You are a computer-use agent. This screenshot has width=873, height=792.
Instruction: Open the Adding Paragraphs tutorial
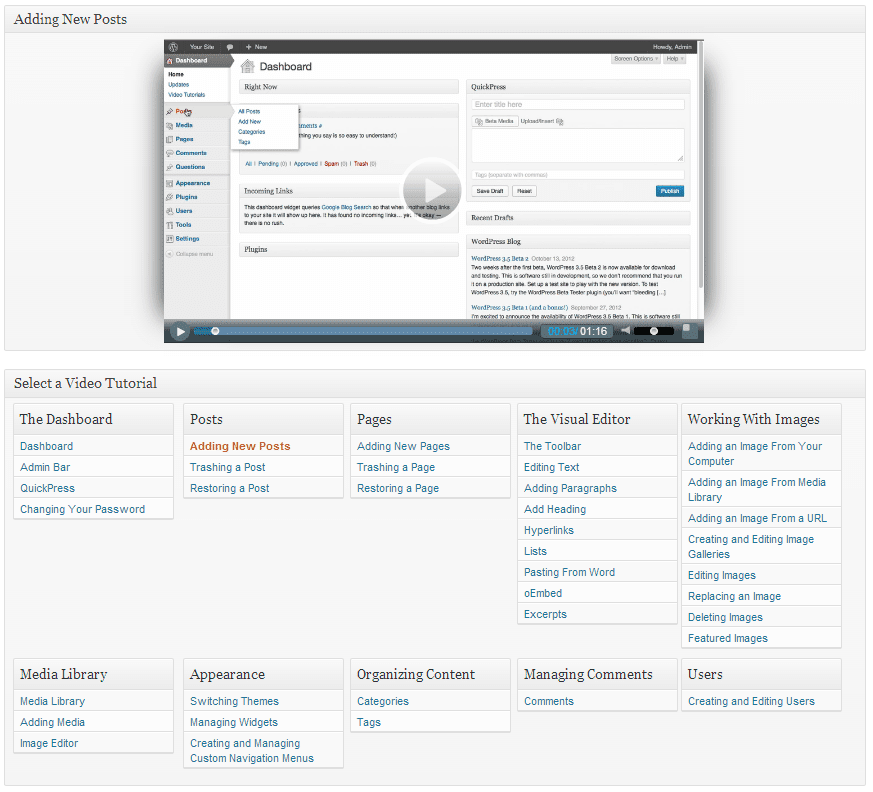570,489
